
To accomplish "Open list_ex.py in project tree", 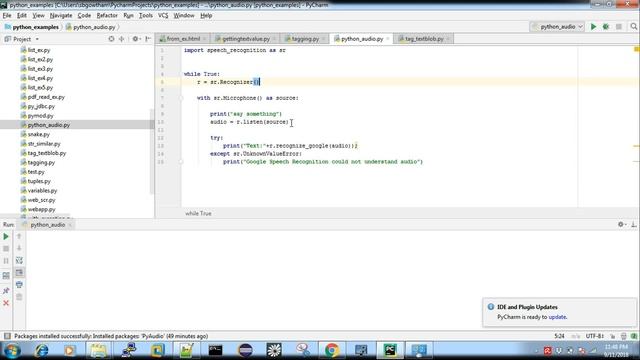I will pyautogui.click(x=39, y=50).
